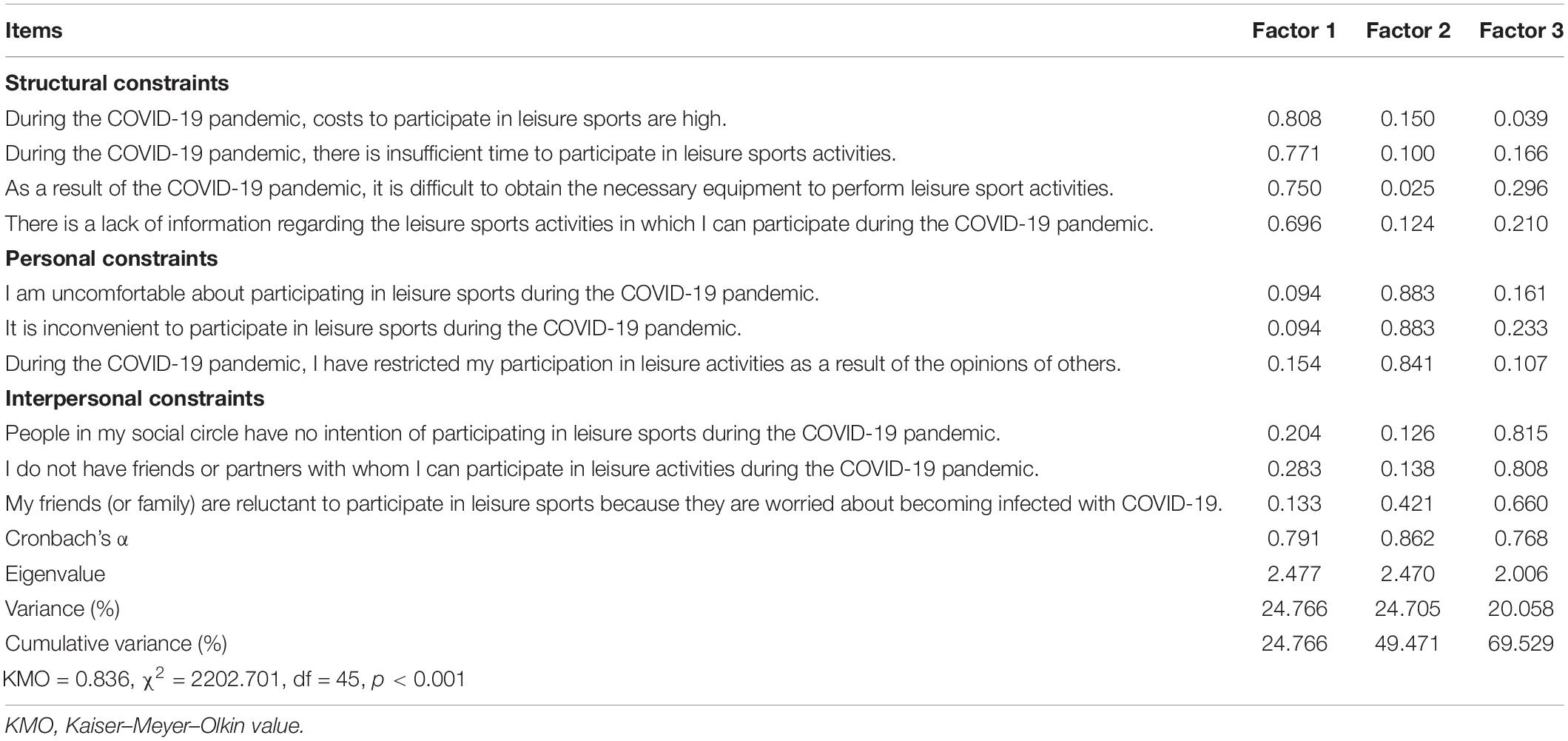Select the Personal constraints section heading
The width and height of the screenshot is (1568, 741).
click(x=112, y=258)
